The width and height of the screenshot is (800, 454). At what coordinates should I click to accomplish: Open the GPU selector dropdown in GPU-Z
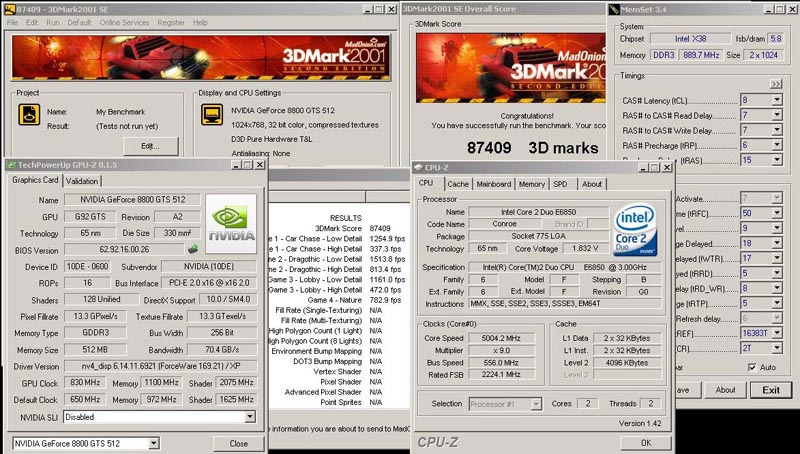pos(154,443)
